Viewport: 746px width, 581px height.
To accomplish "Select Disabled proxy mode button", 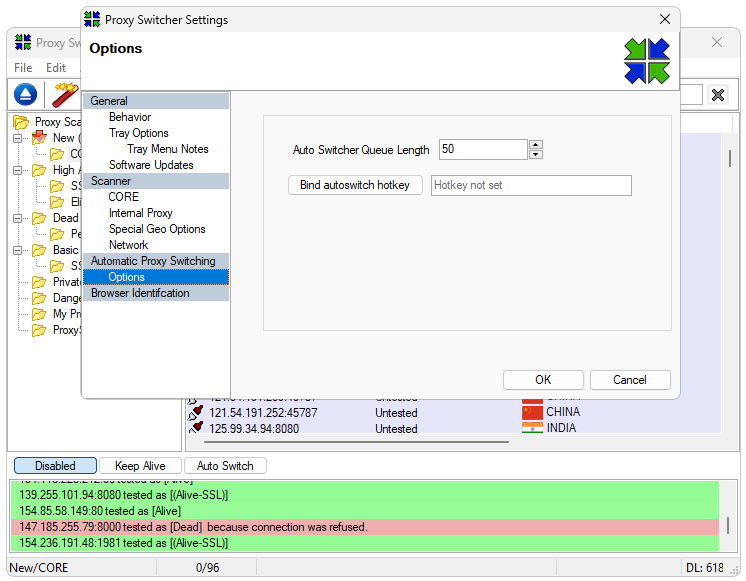I will click(x=55, y=466).
